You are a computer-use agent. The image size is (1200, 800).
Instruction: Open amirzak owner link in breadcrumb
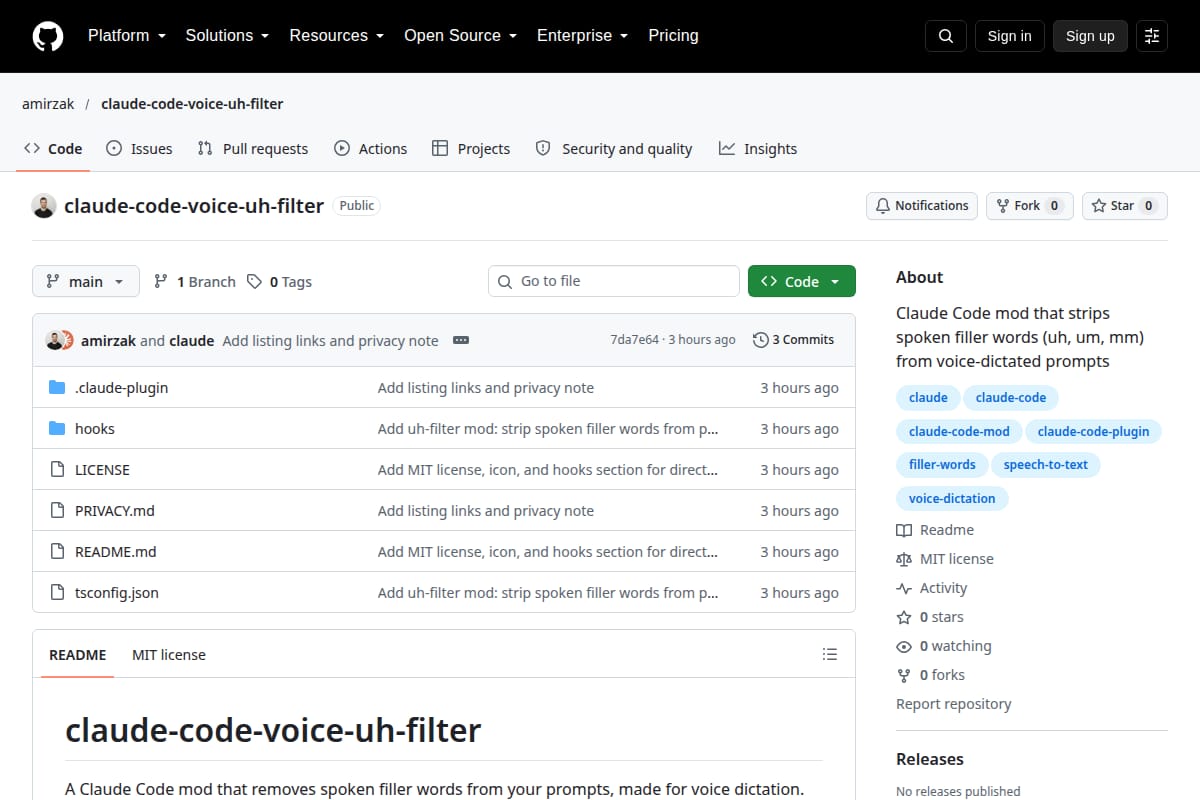click(48, 104)
